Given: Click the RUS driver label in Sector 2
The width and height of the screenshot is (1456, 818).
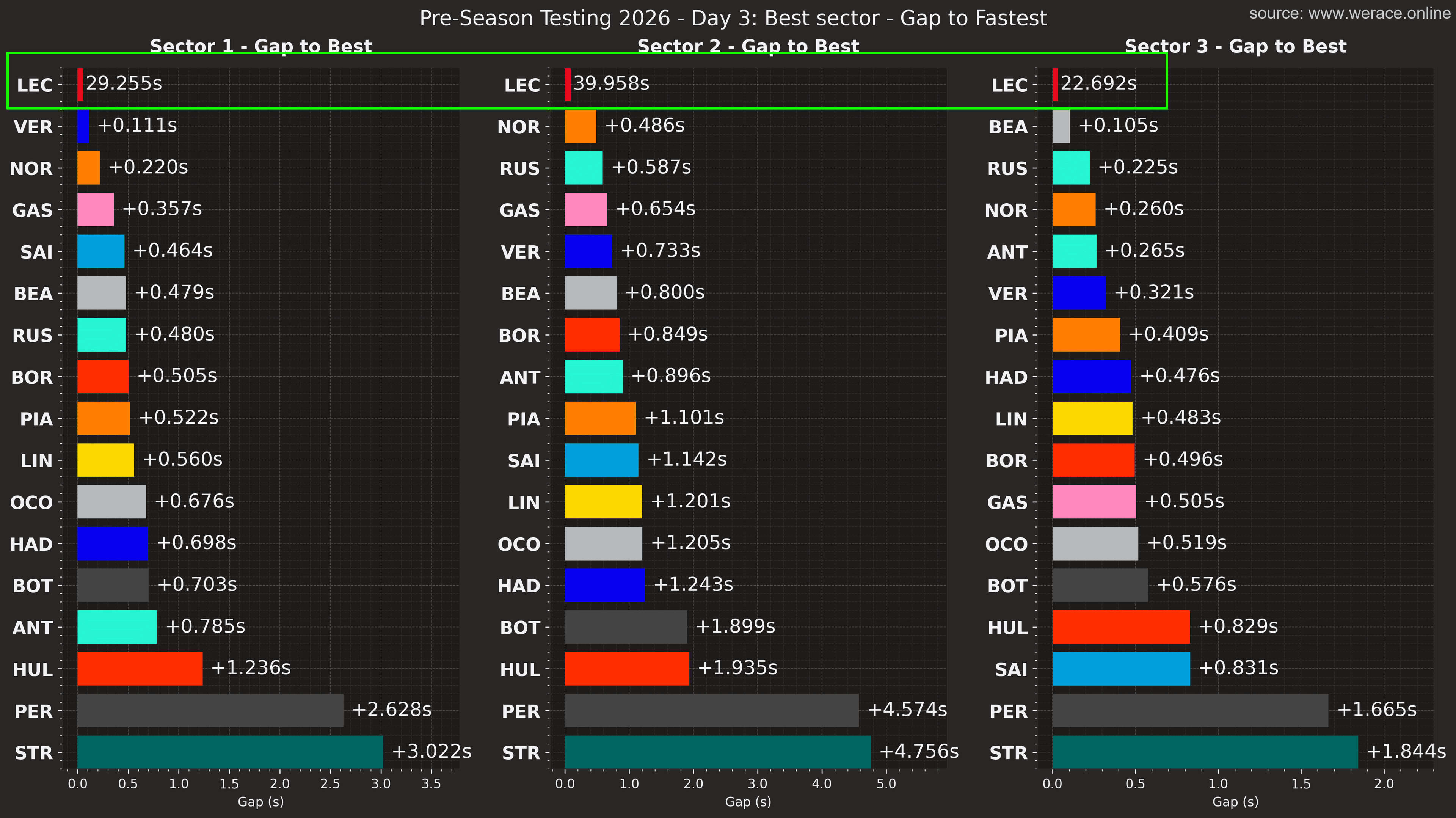Looking at the screenshot, I should pos(521,168).
